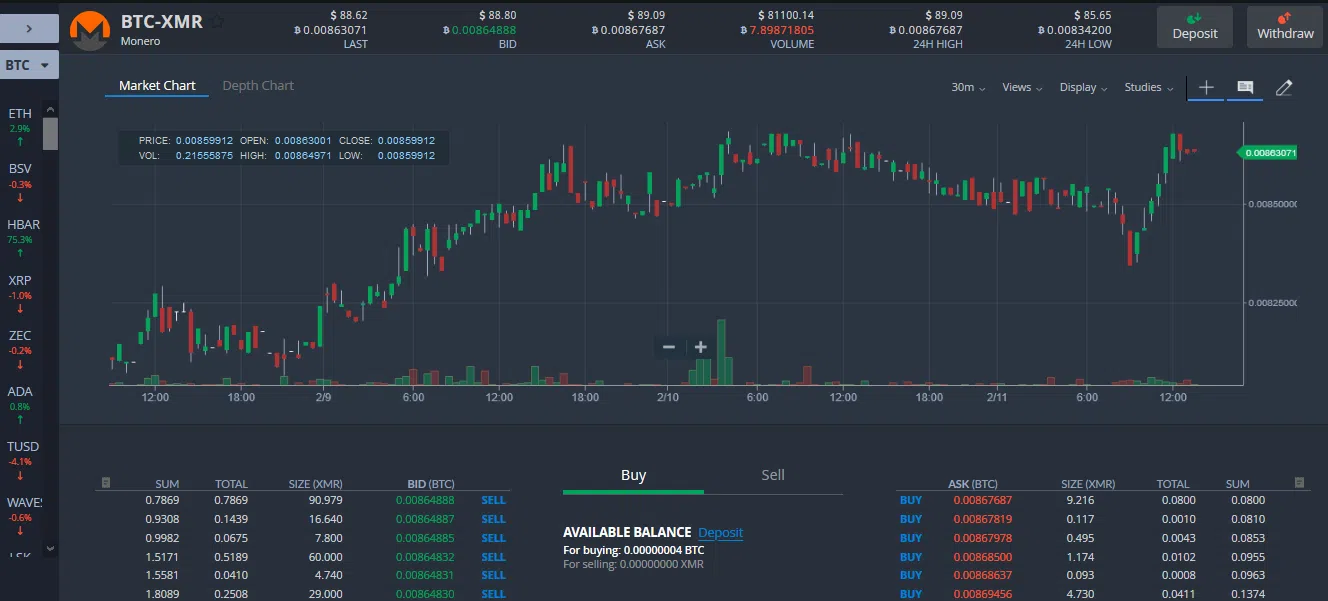Viewport: 1328px width, 601px height.
Task: Click the ask size value 9.216
Action: (x=1081, y=500)
